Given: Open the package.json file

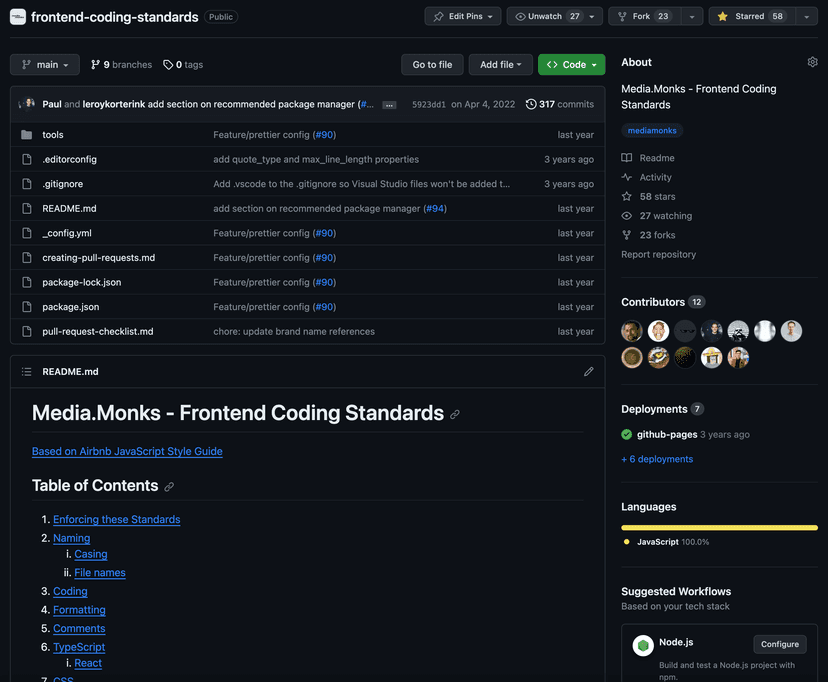Looking at the screenshot, I should click(70, 307).
